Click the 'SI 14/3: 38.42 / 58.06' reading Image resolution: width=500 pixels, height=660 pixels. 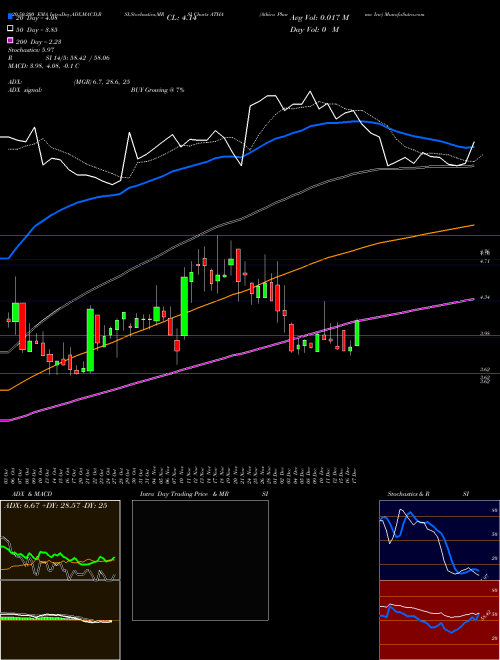(x=78, y=58)
